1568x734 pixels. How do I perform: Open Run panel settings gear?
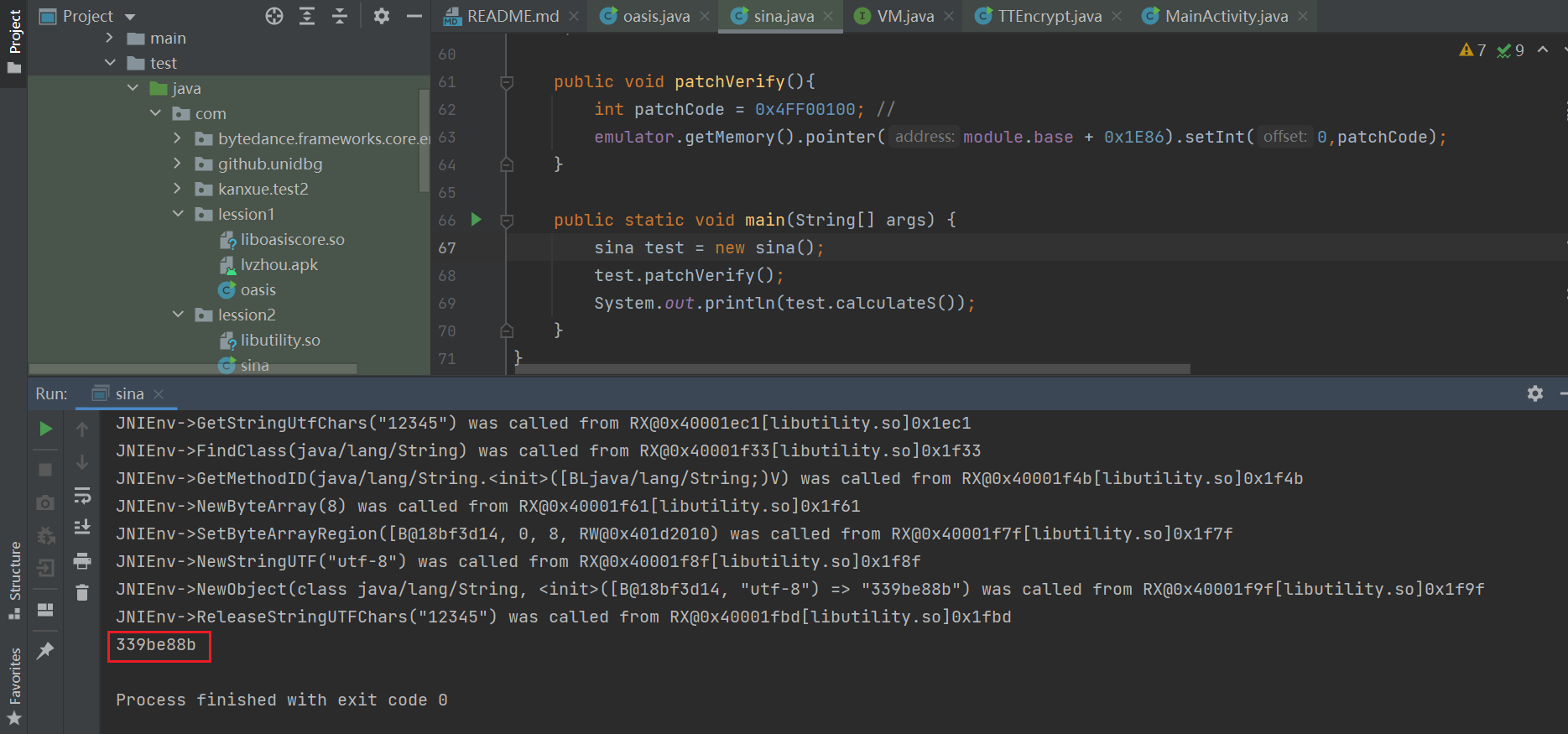coord(1535,393)
